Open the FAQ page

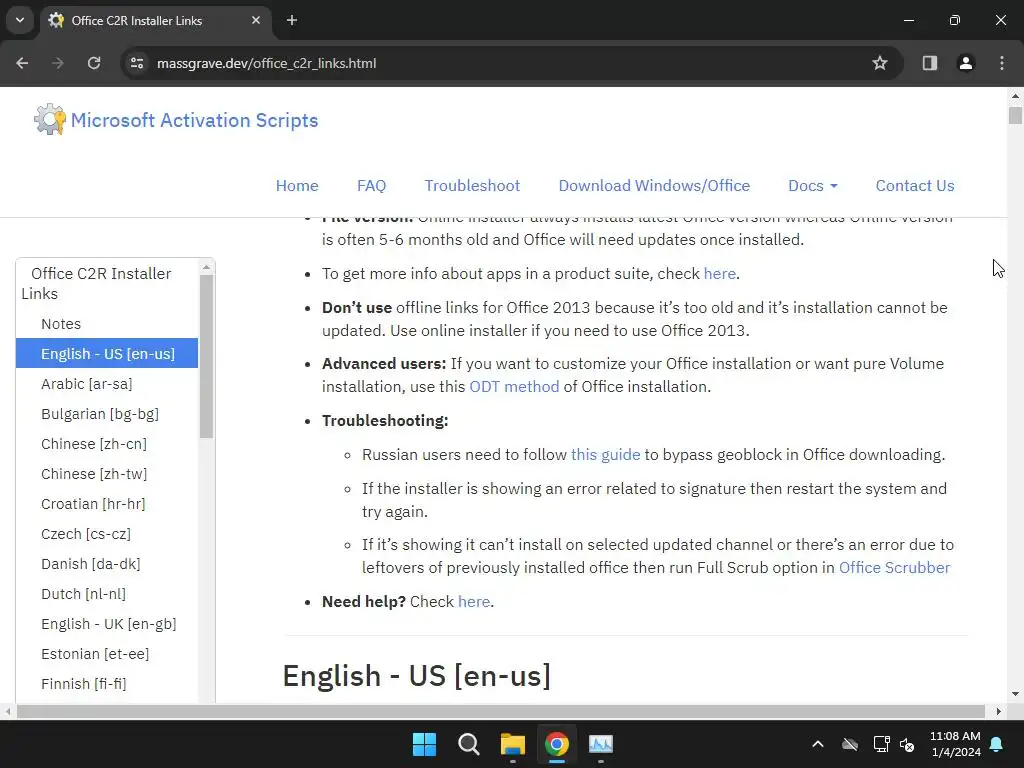[x=372, y=185]
